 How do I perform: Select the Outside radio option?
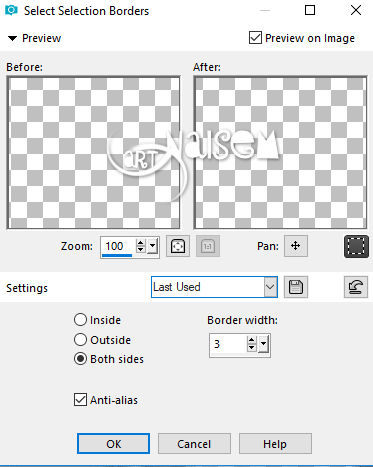[80, 340]
